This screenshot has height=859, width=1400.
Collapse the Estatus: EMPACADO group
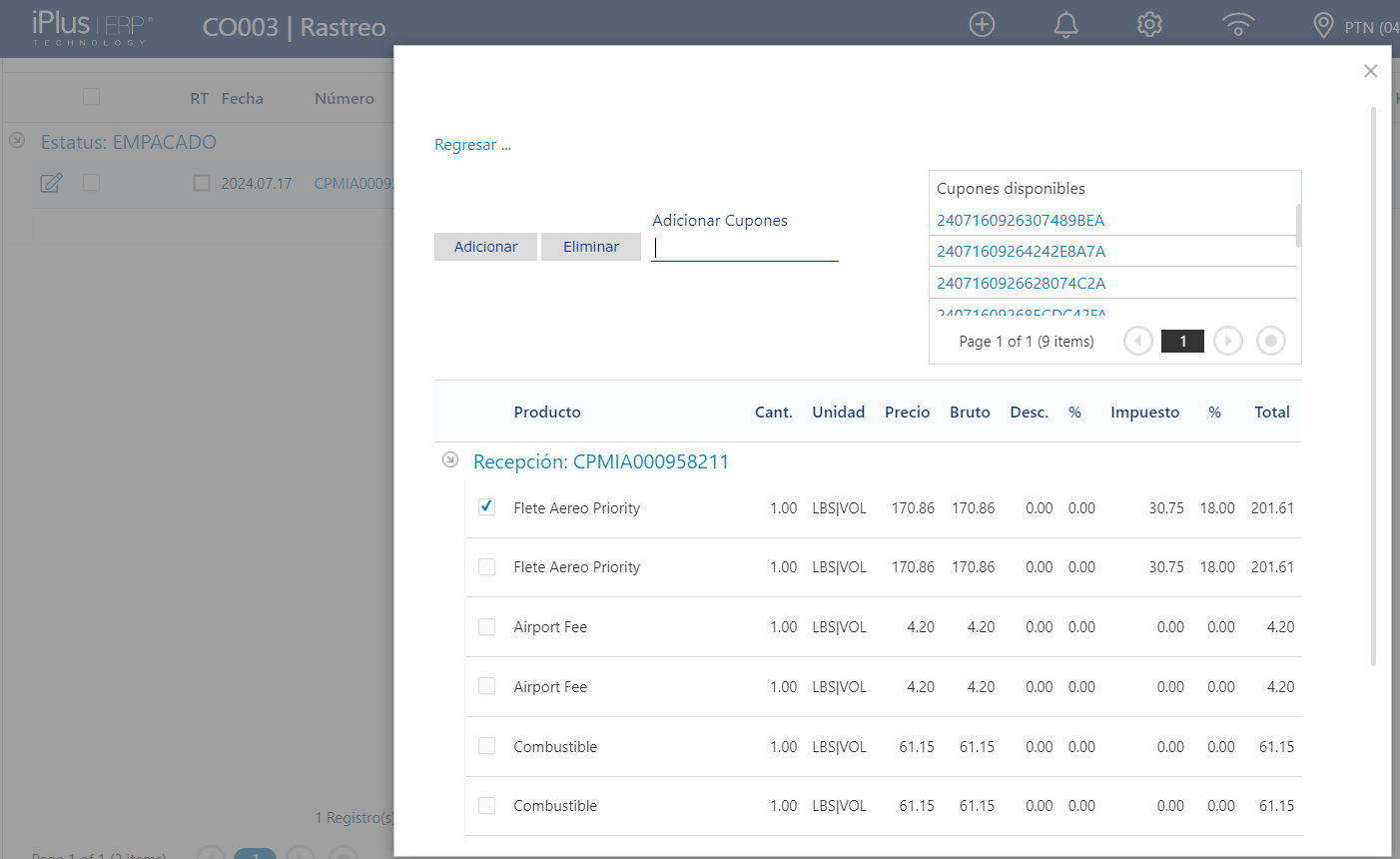click(17, 140)
